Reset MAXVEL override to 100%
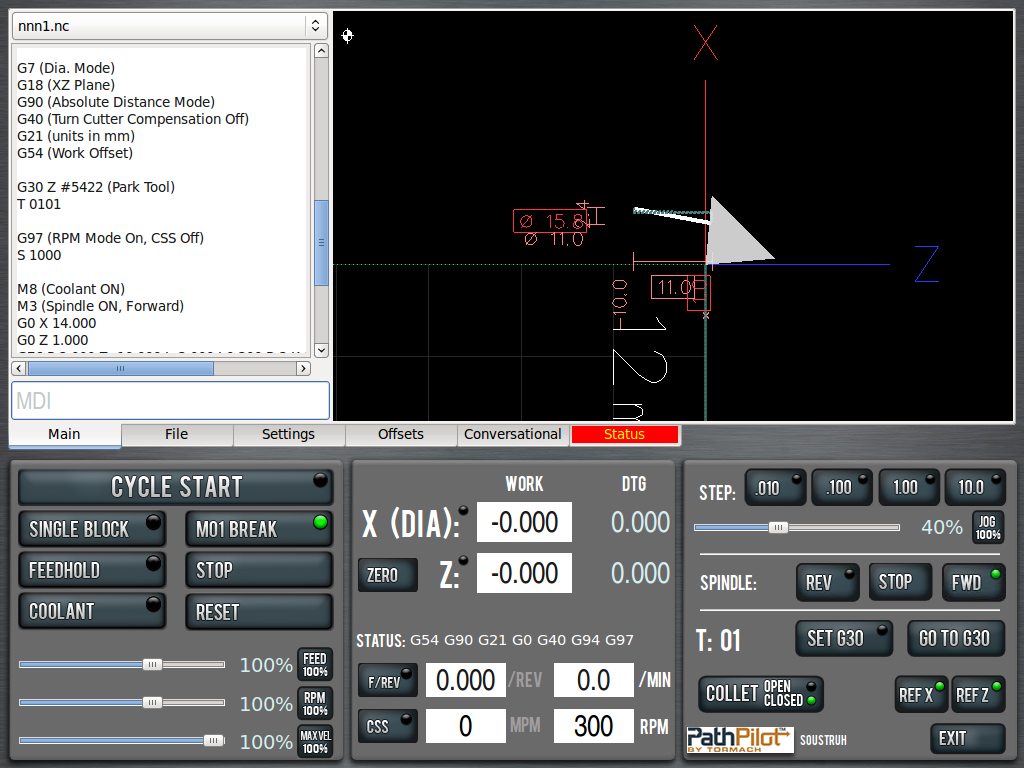1024x768 pixels. (314, 742)
